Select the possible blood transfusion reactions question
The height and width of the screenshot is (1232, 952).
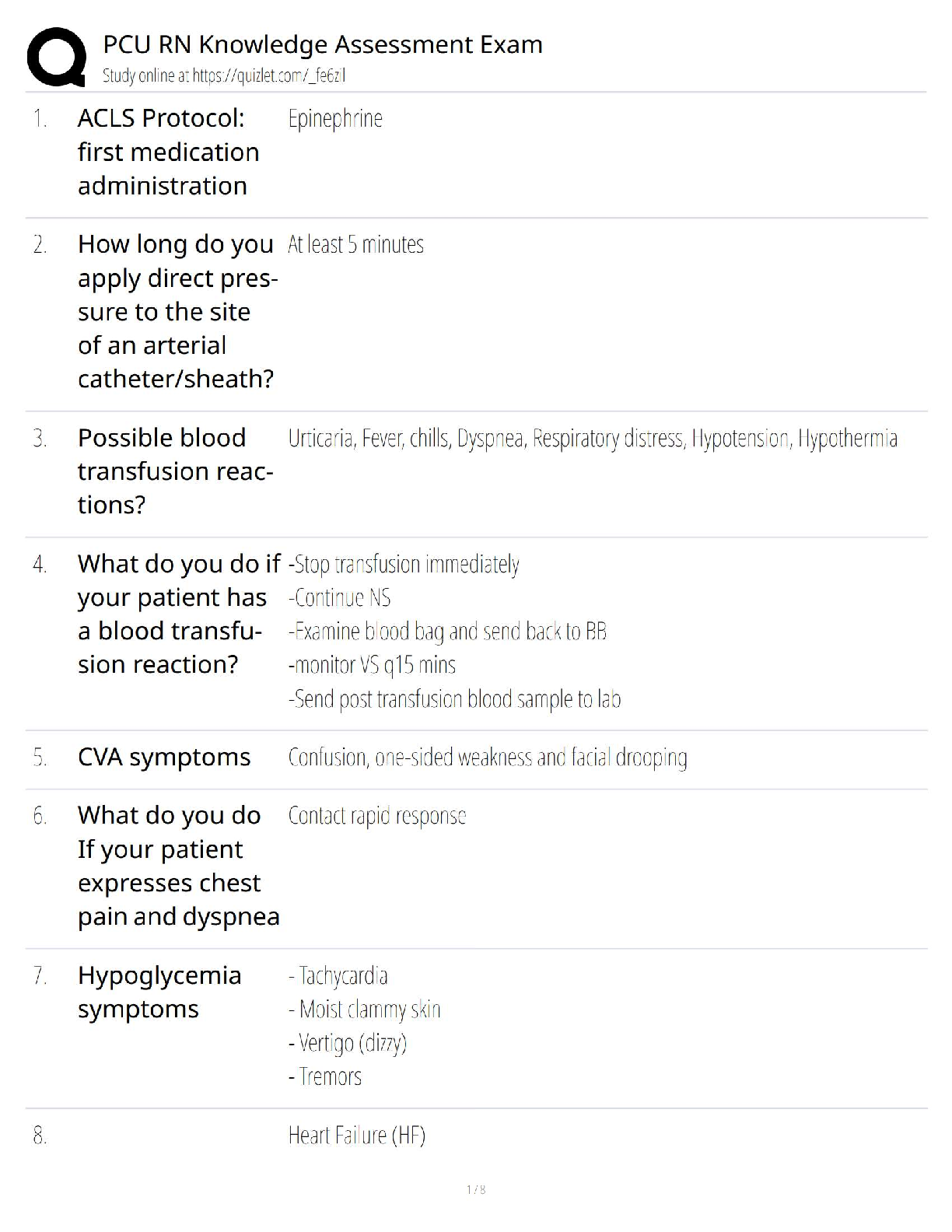(175, 471)
